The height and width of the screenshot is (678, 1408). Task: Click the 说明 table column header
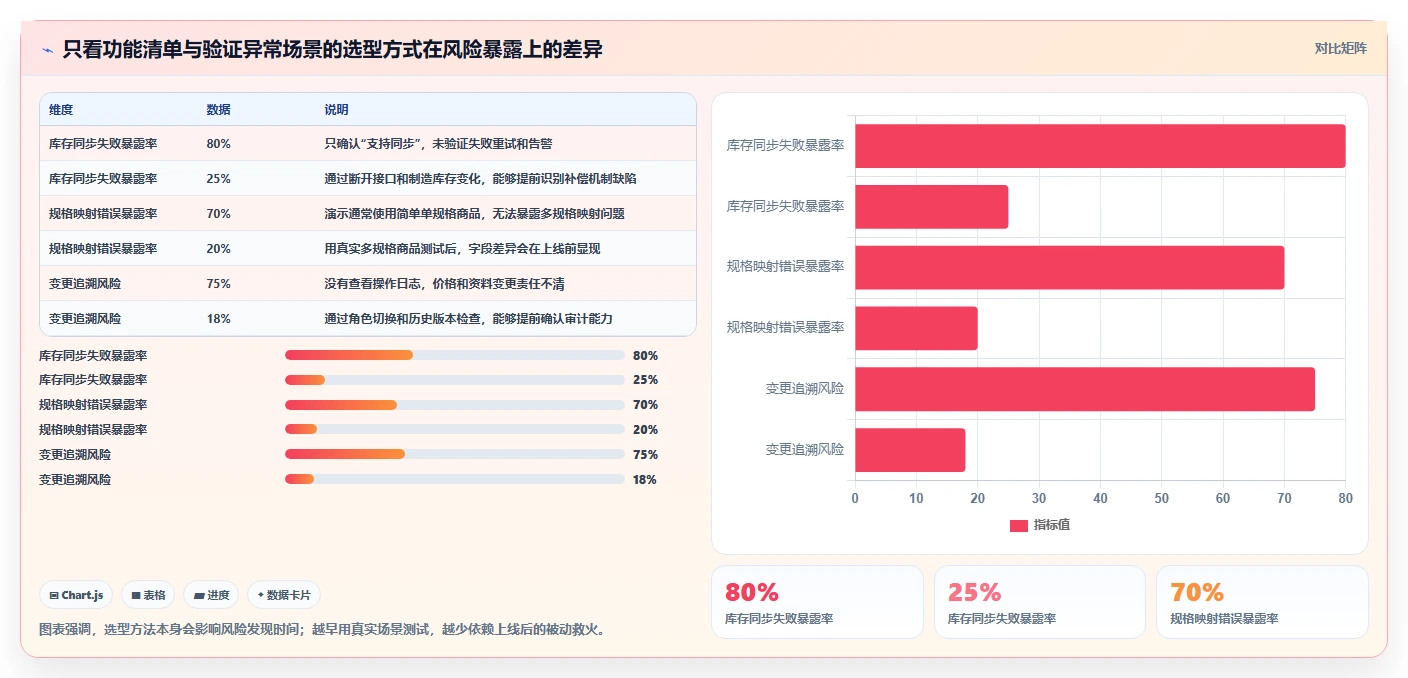click(x=336, y=110)
